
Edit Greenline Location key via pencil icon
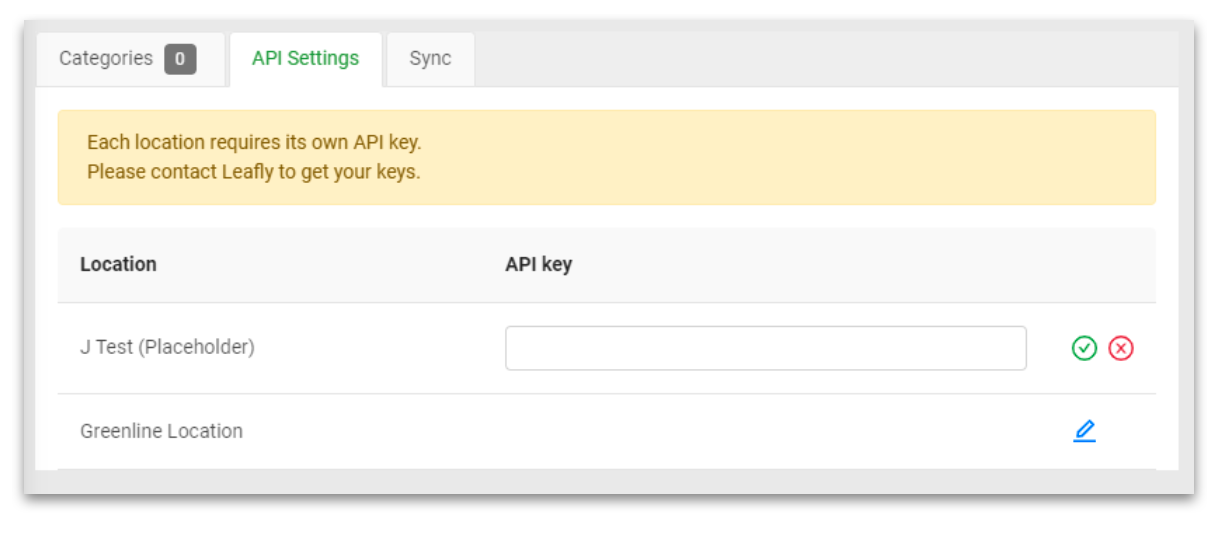pos(1084,431)
